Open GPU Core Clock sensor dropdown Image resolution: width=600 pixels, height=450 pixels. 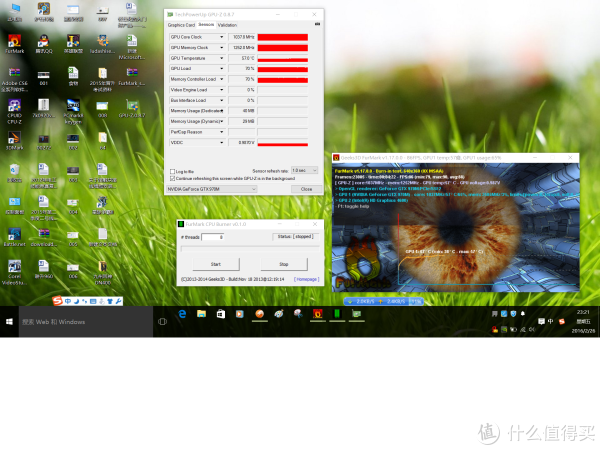tap(222, 37)
